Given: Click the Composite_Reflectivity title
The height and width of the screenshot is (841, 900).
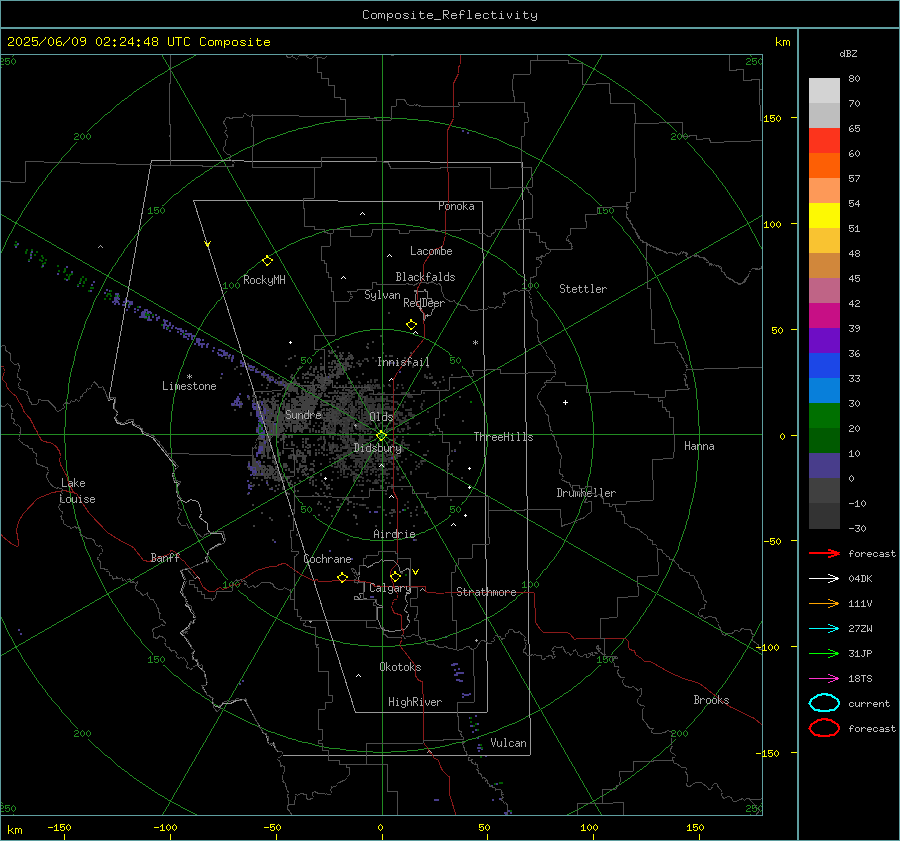Looking at the screenshot, I should point(450,15).
